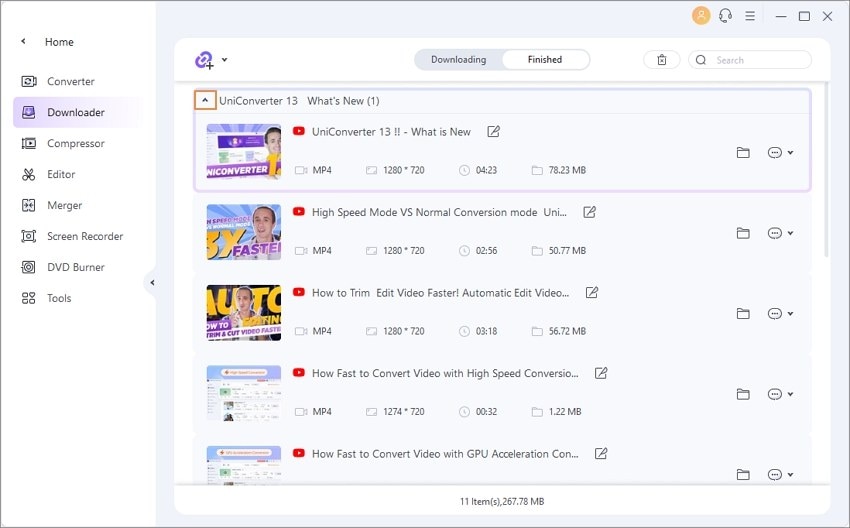Click the '78.23 MB' file size
The height and width of the screenshot is (528, 850).
coord(567,170)
